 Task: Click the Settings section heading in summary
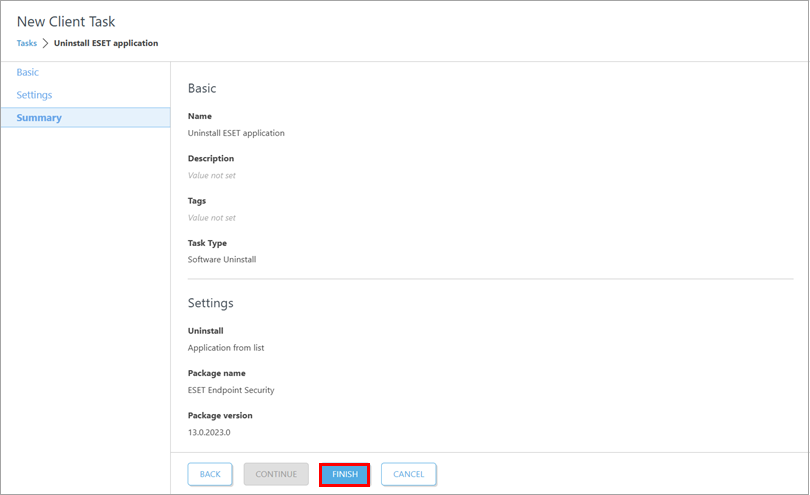210,303
